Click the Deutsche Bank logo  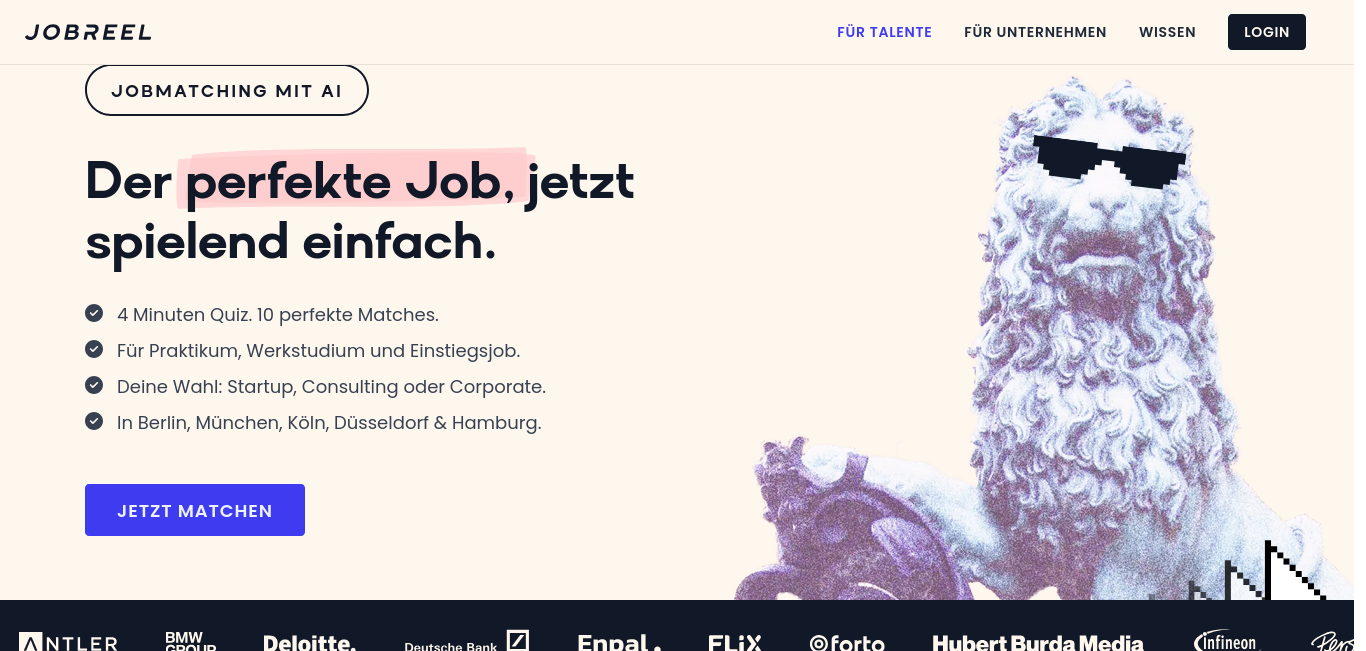[466, 641]
